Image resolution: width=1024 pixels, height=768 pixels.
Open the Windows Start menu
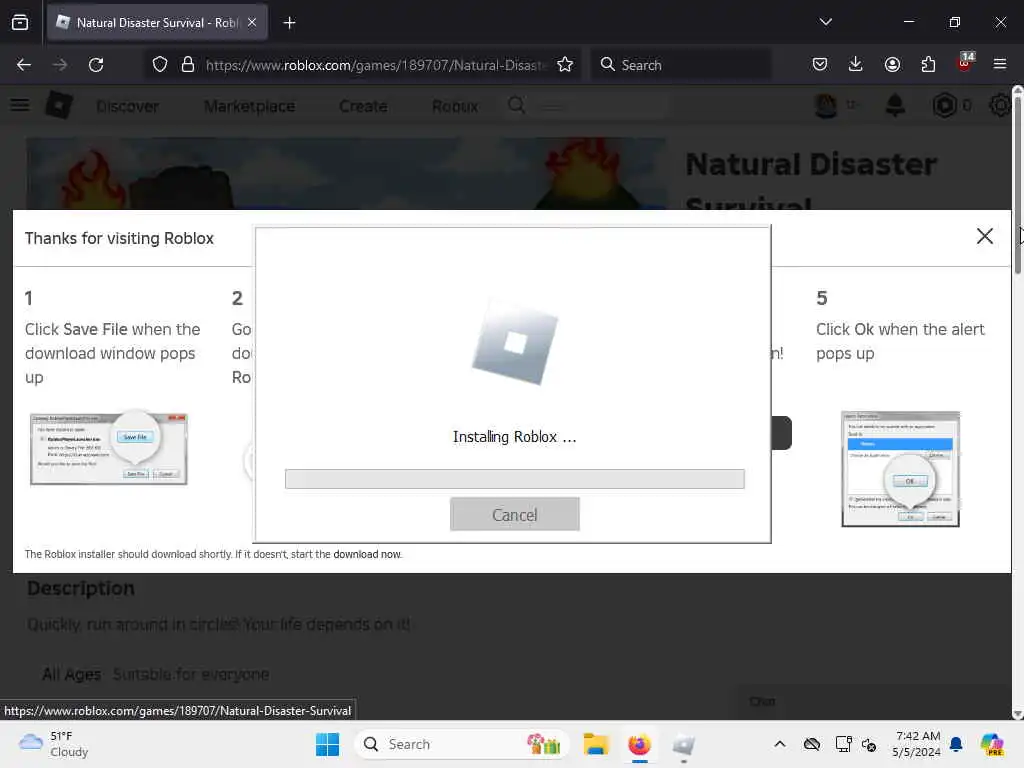327,744
